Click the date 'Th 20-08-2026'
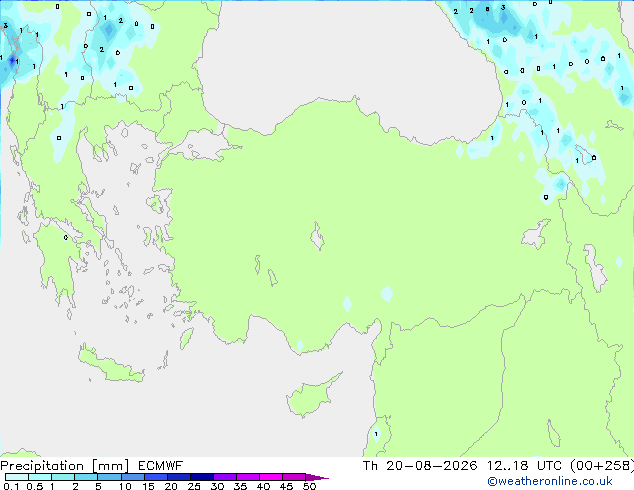This screenshot has height=490, width=634. coord(420,466)
